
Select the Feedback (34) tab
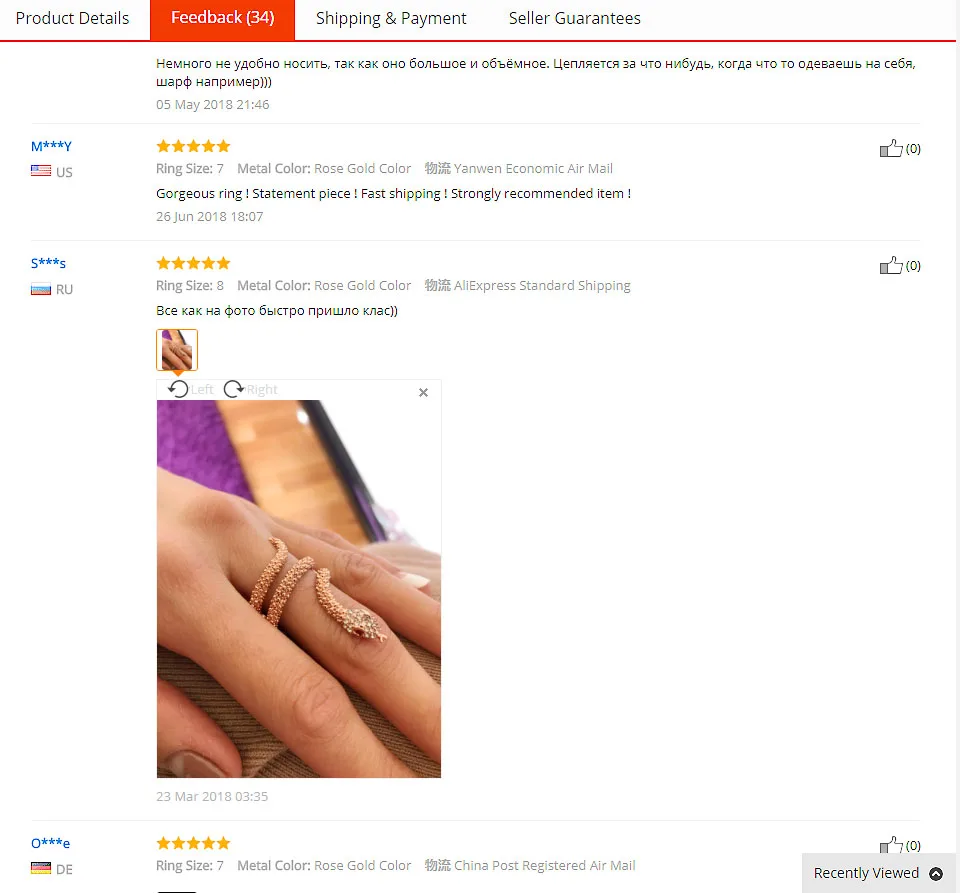click(x=222, y=18)
